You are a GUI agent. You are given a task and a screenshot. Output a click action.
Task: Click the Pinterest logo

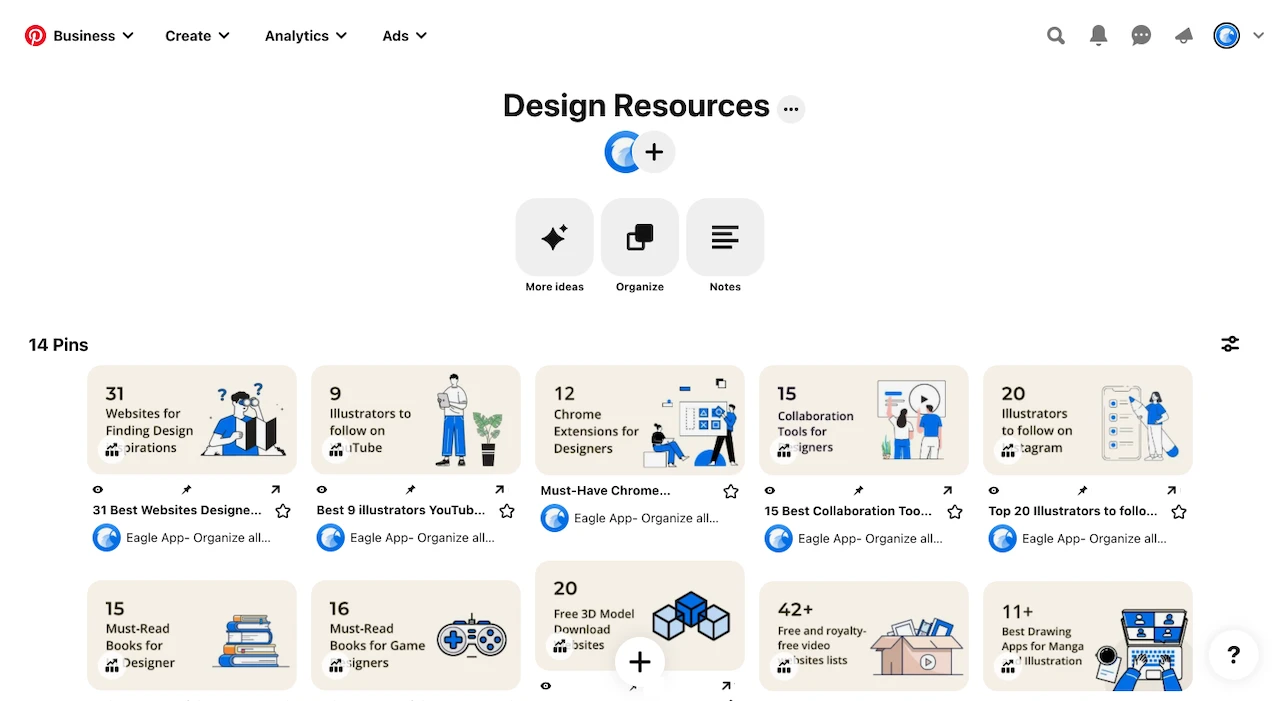36,35
